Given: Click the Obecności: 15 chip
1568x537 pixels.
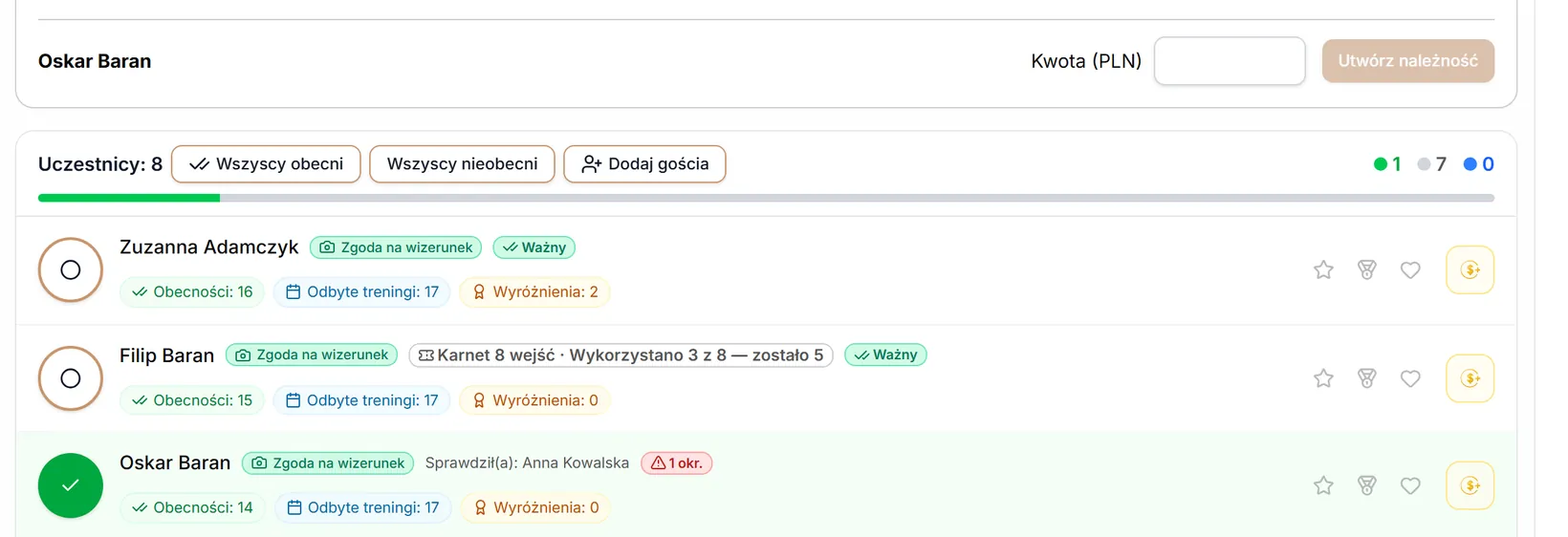Looking at the screenshot, I should click(192, 400).
